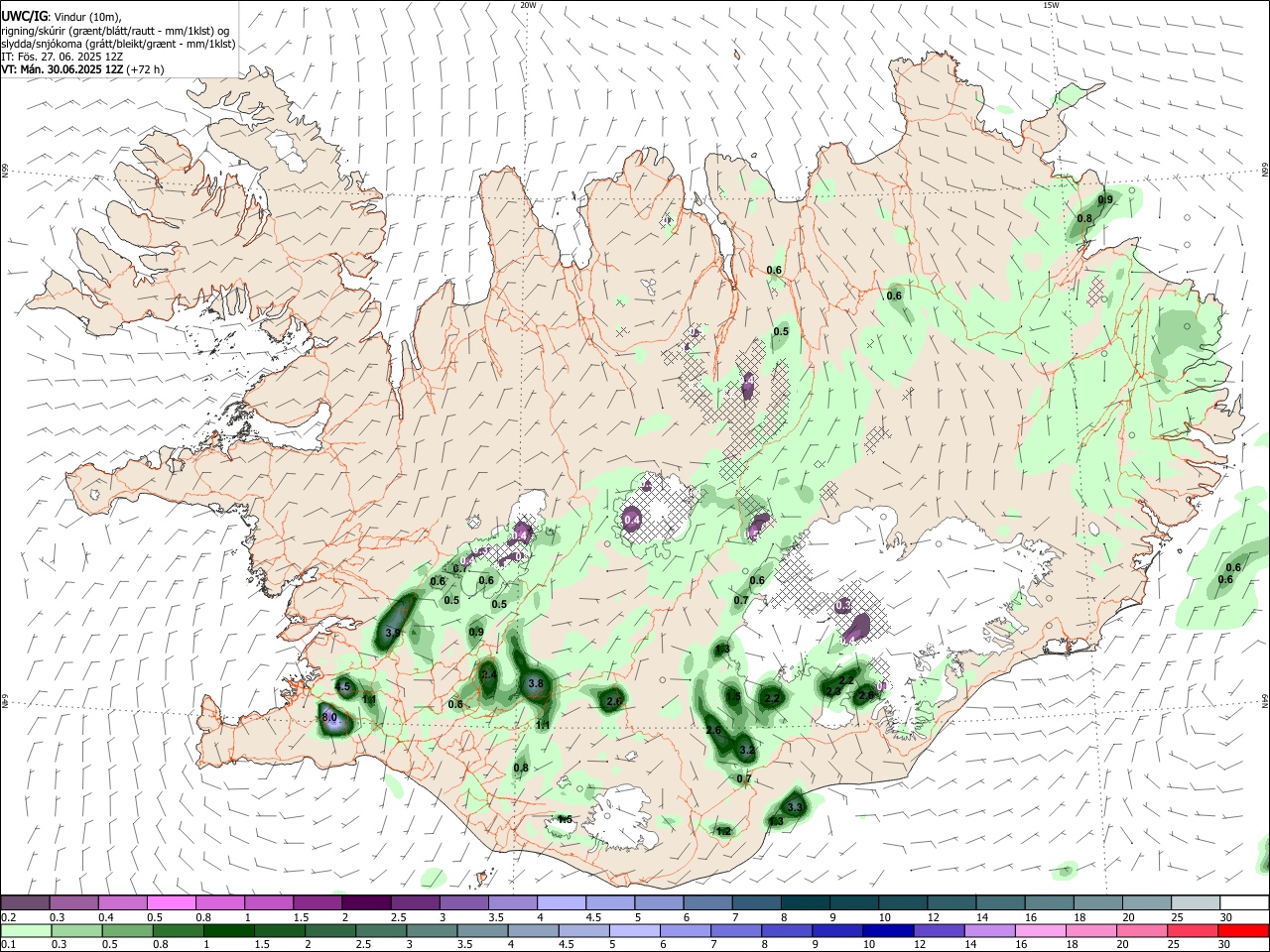Click the bright red rain scale swatch labeled 30

pos(1242,931)
